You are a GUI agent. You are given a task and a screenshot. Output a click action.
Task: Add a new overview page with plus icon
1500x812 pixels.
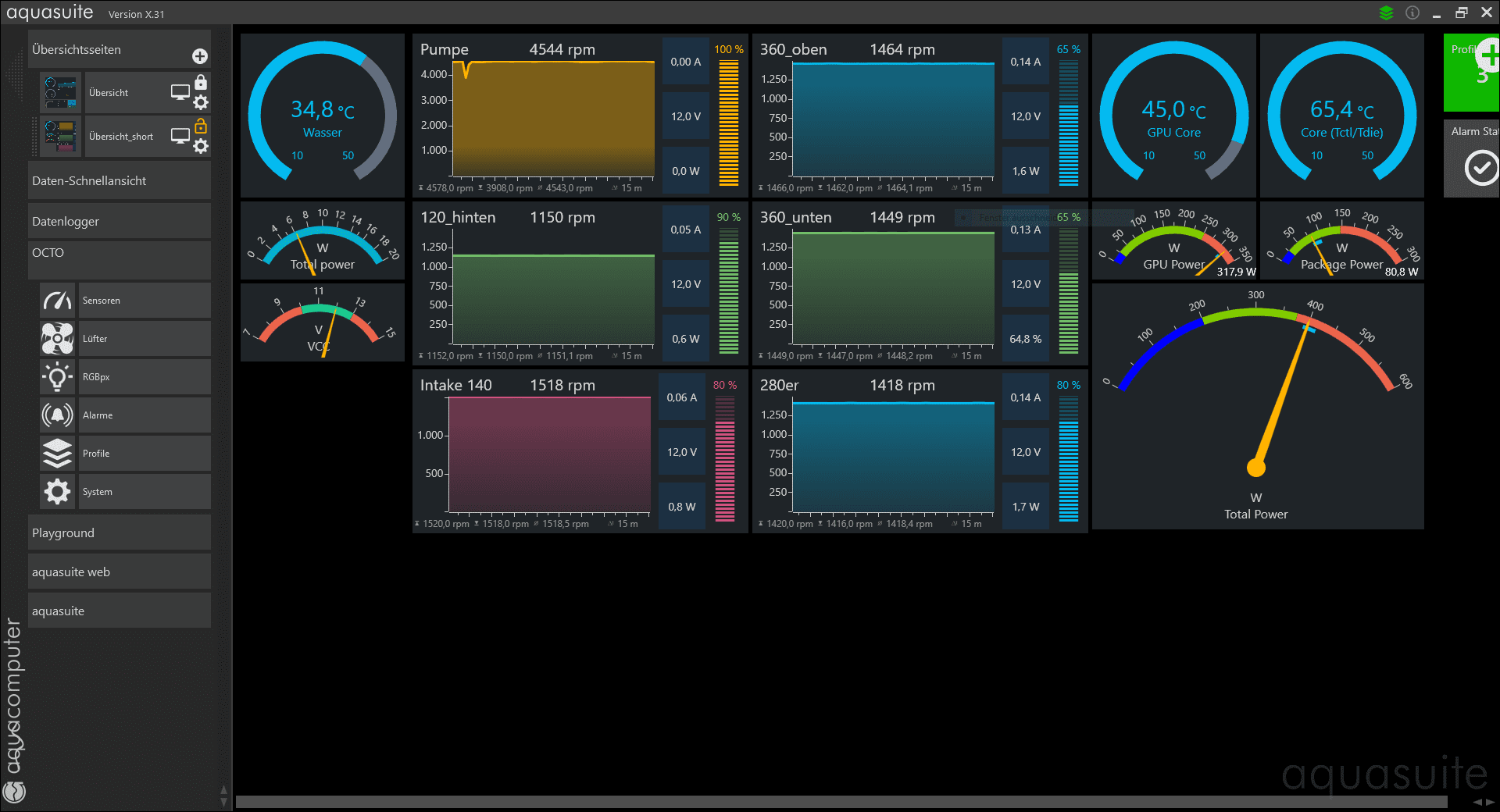coord(200,56)
